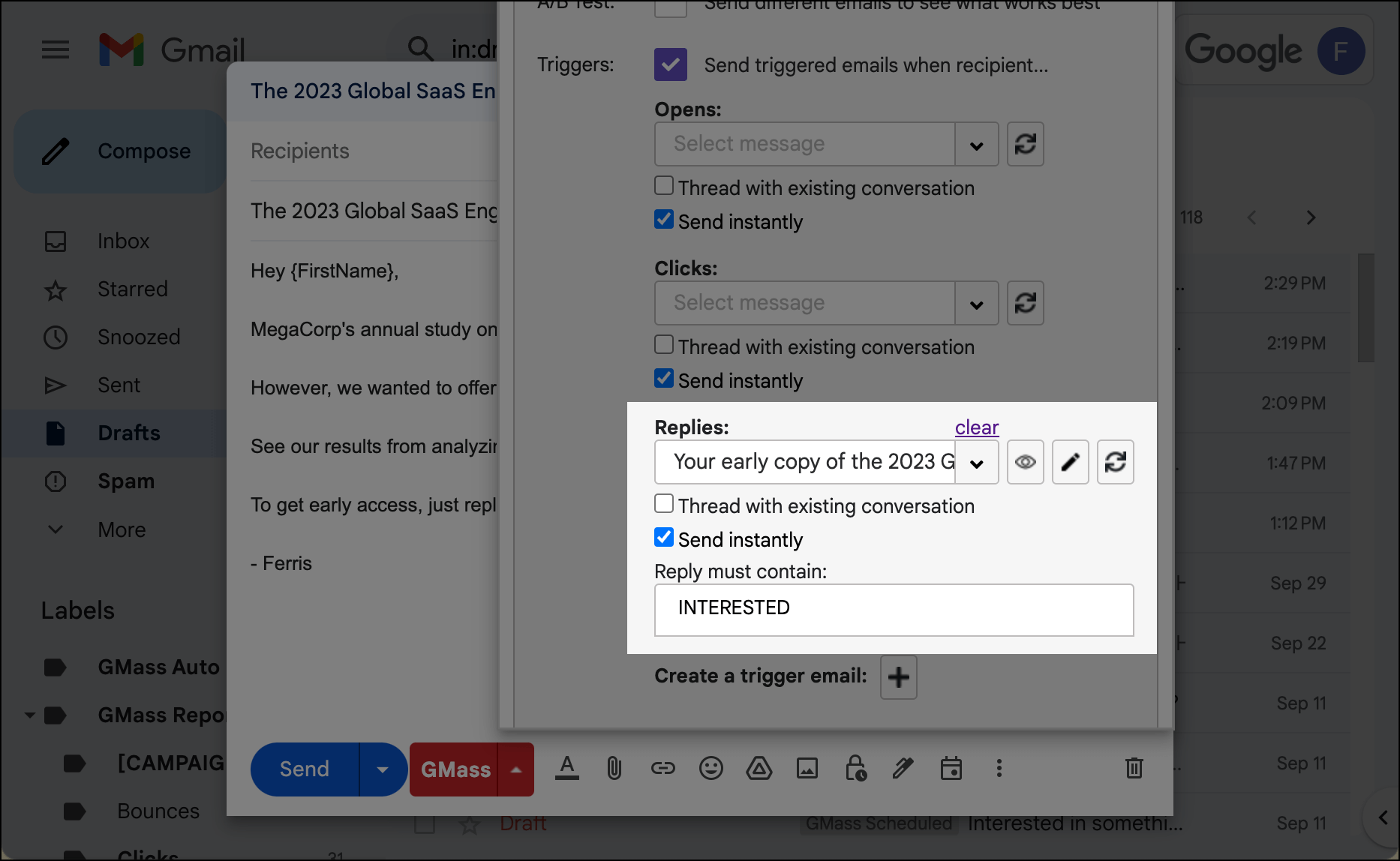The image size is (1400, 861).
Task: Go to previous page of drafts arrow
Action: pos(1251,217)
